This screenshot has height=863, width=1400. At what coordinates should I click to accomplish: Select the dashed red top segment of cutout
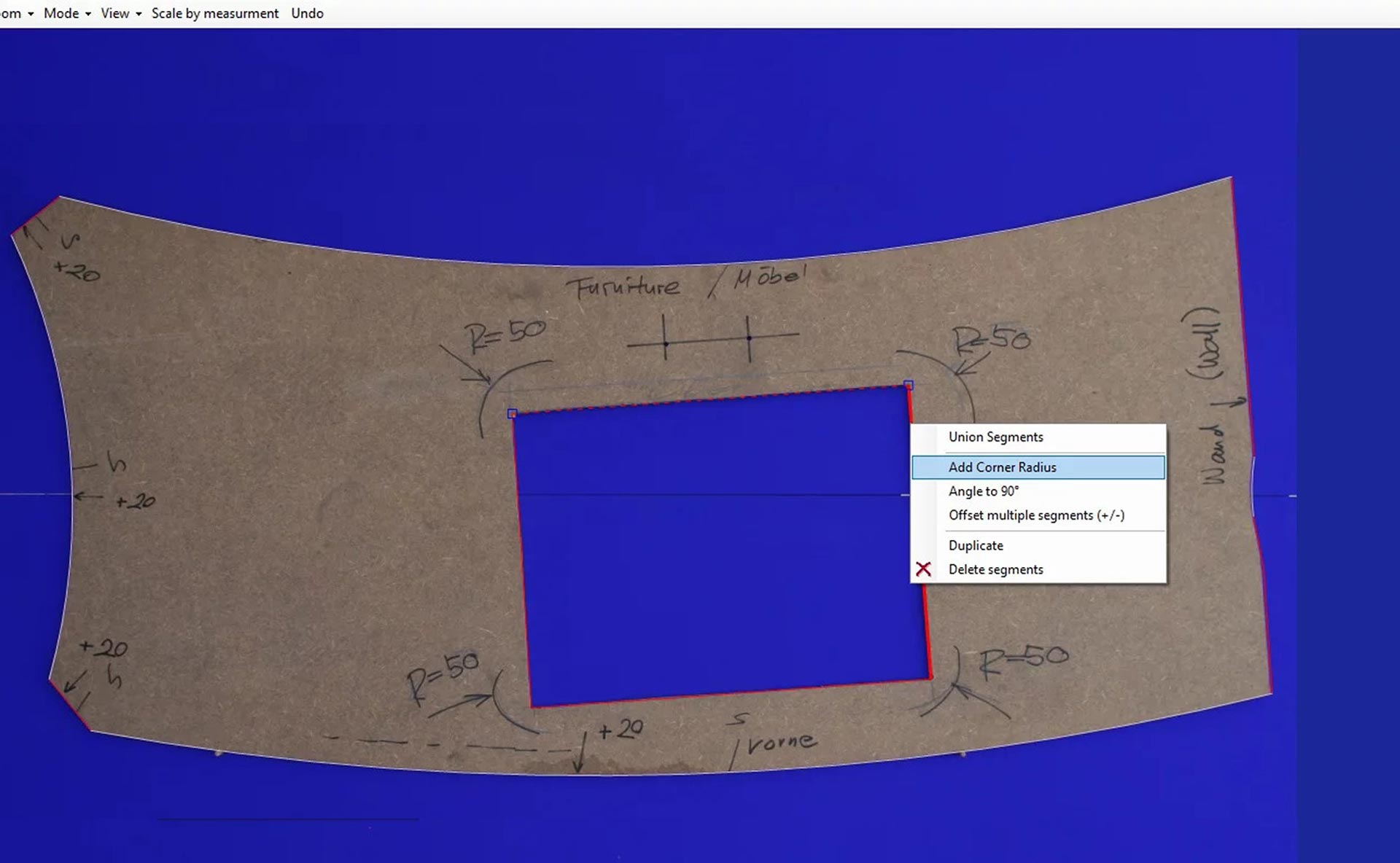tap(711, 399)
